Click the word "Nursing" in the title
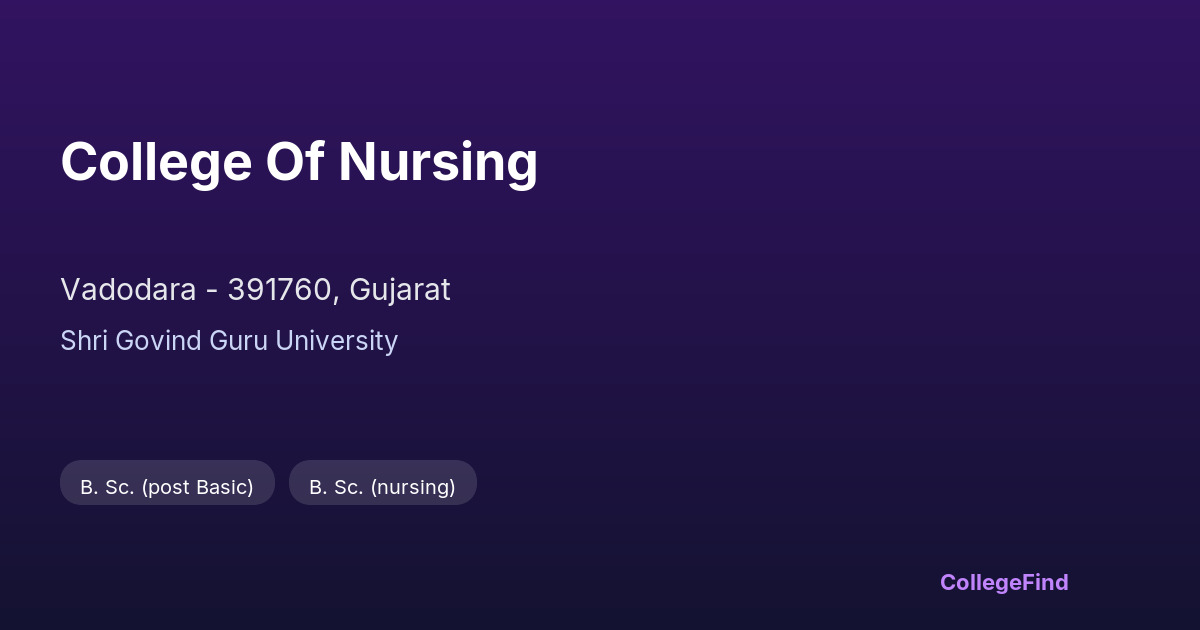 tap(438, 162)
